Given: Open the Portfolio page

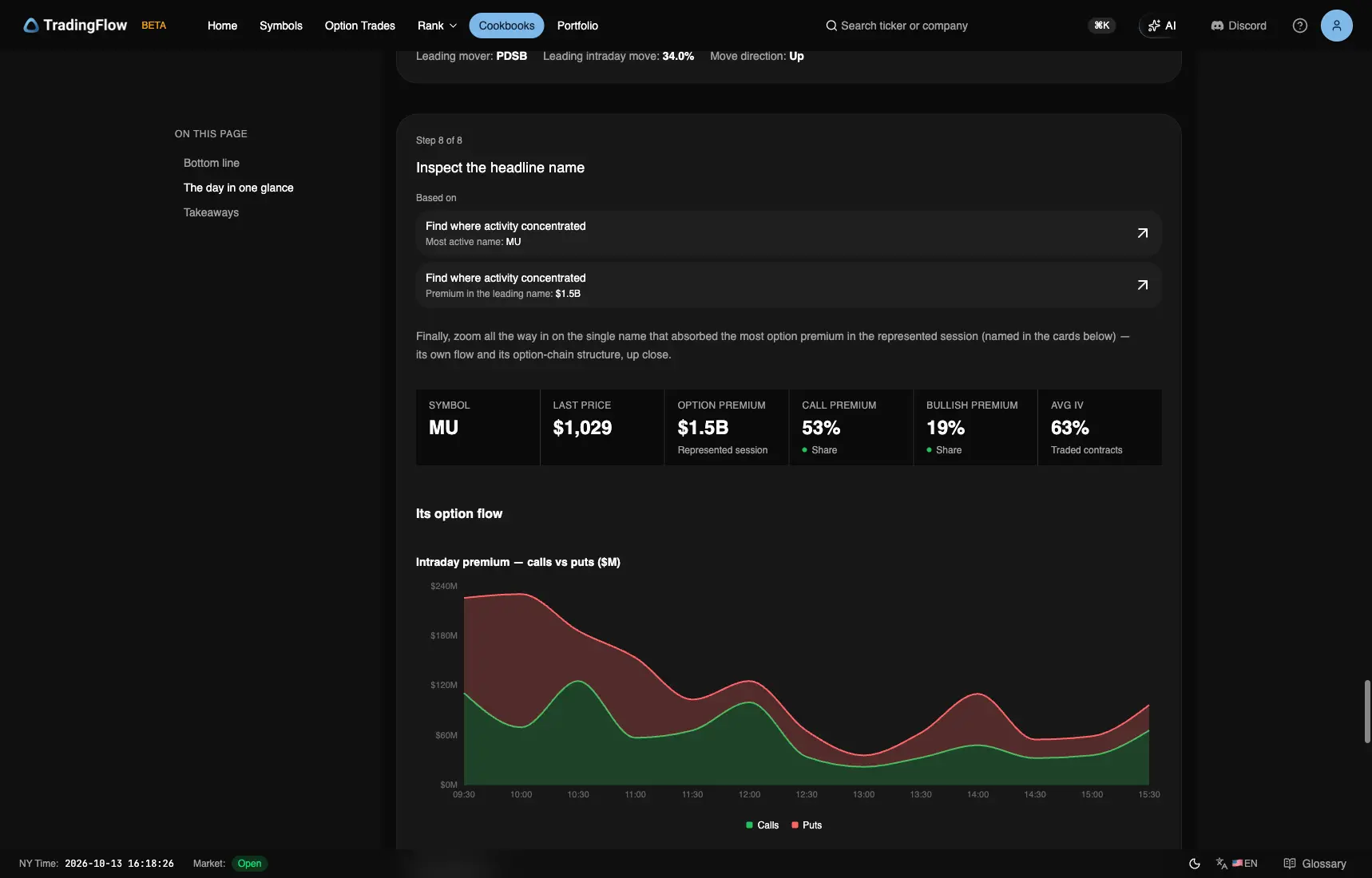Looking at the screenshot, I should click(577, 26).
